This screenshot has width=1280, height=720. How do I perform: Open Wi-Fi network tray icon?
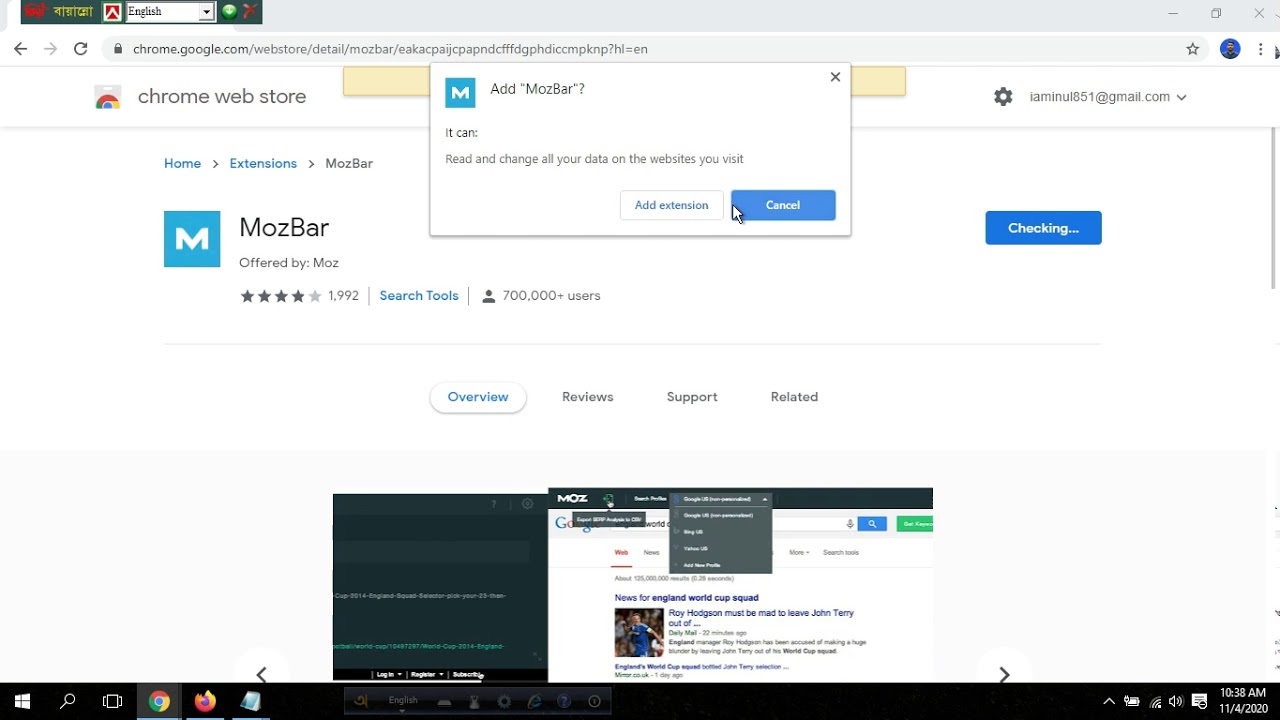(1155, 702)
